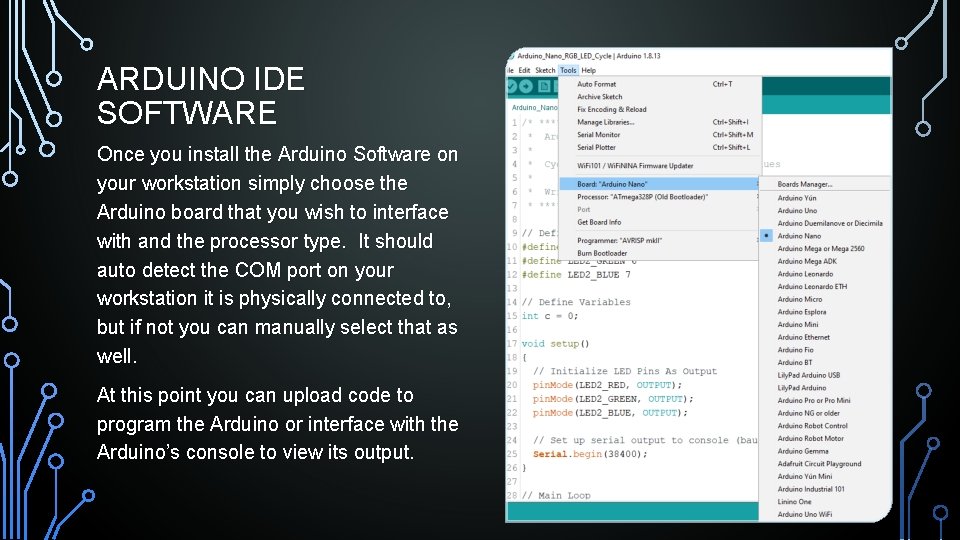Image resolution: width=960 pixels, height=540 pixels.
Task: Open the Help menu
Action: tap(588, 70)
